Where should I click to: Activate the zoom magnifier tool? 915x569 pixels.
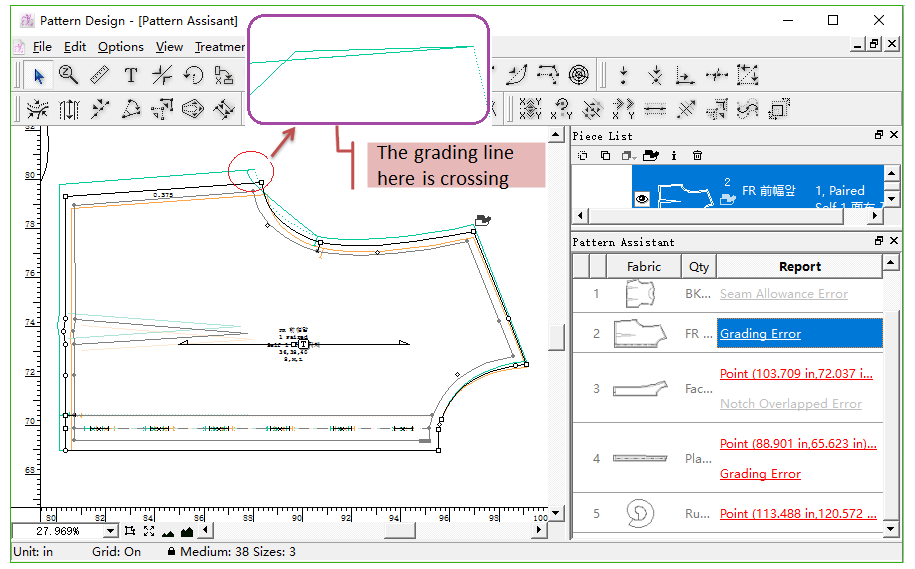click(68, 75)
